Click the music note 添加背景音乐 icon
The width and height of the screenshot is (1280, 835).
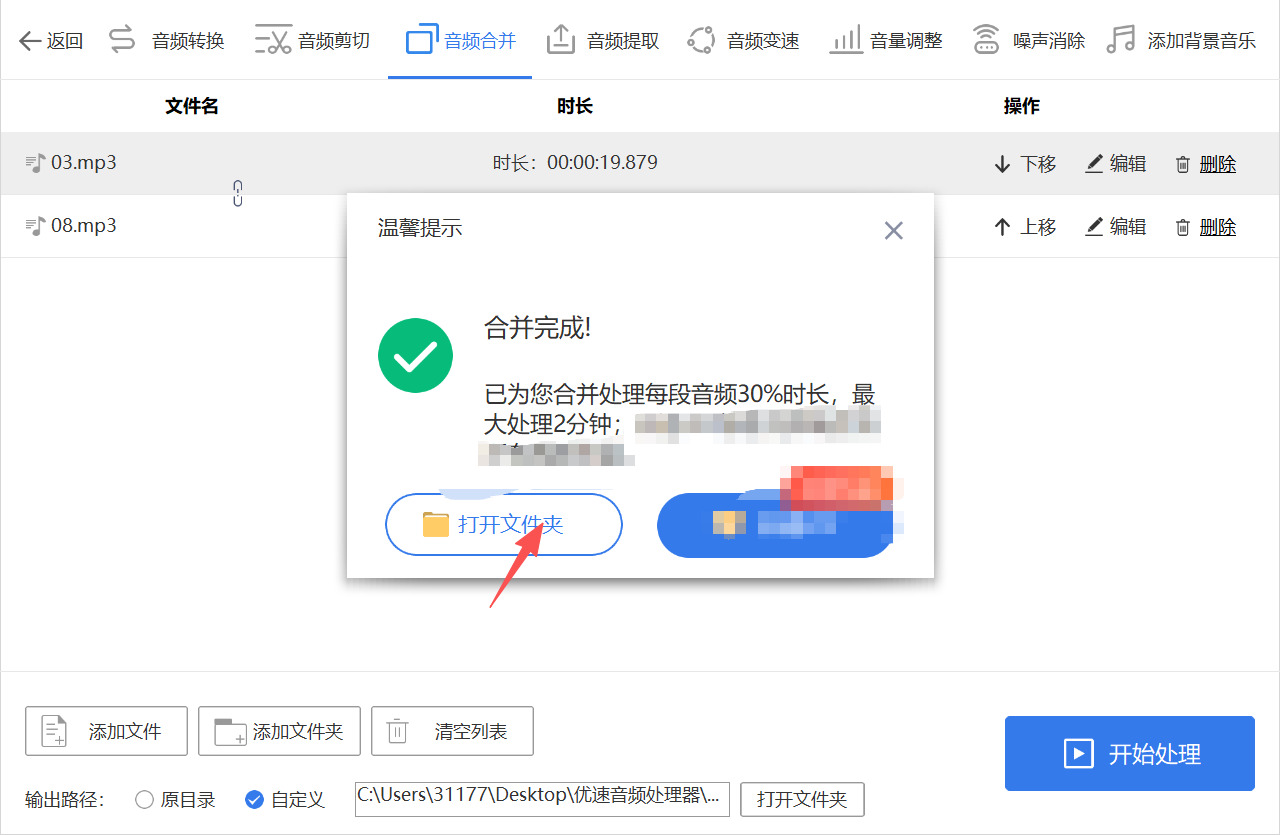click(x=1122, y=40)
